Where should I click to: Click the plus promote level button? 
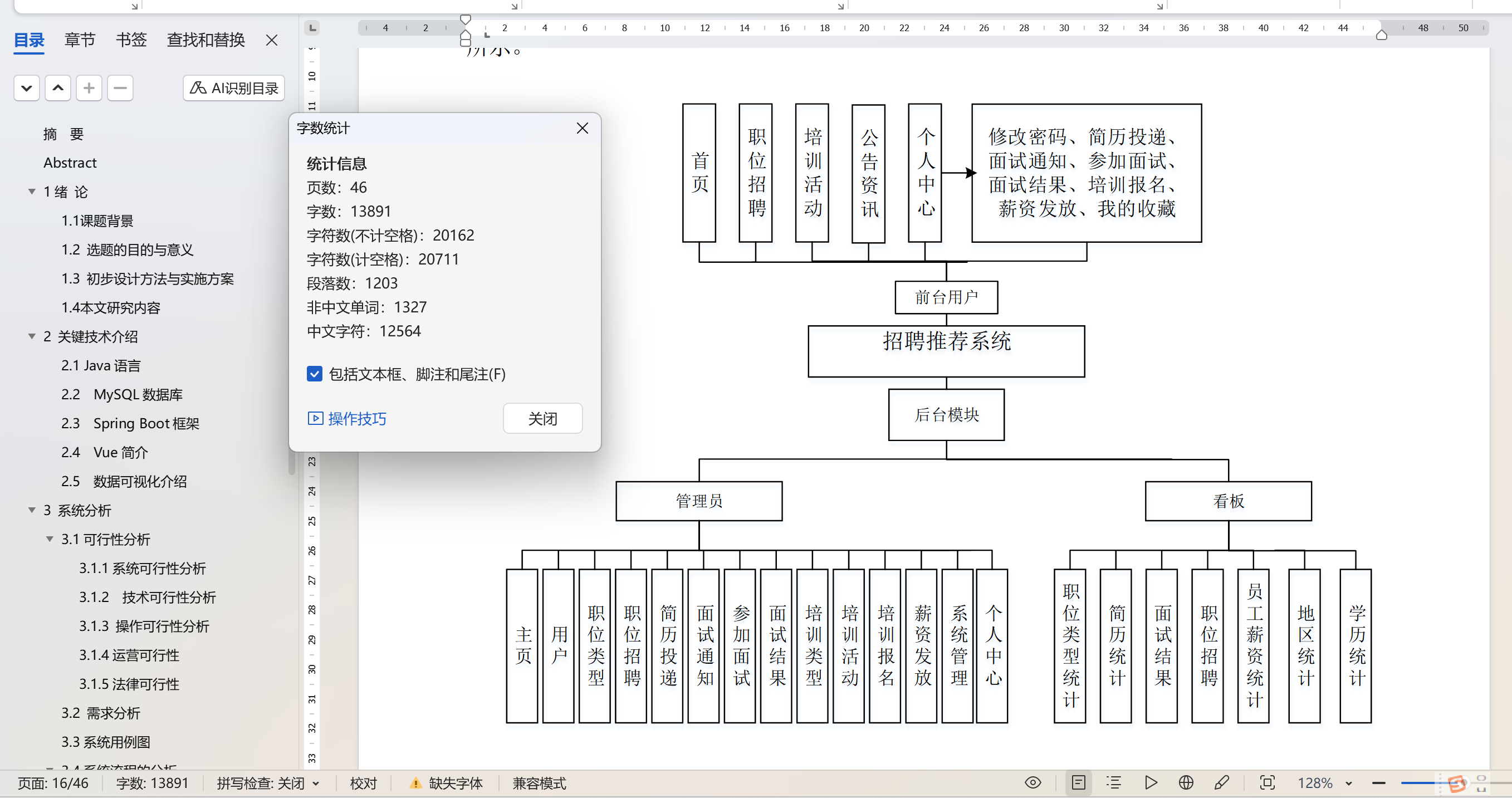coord(89,88)
